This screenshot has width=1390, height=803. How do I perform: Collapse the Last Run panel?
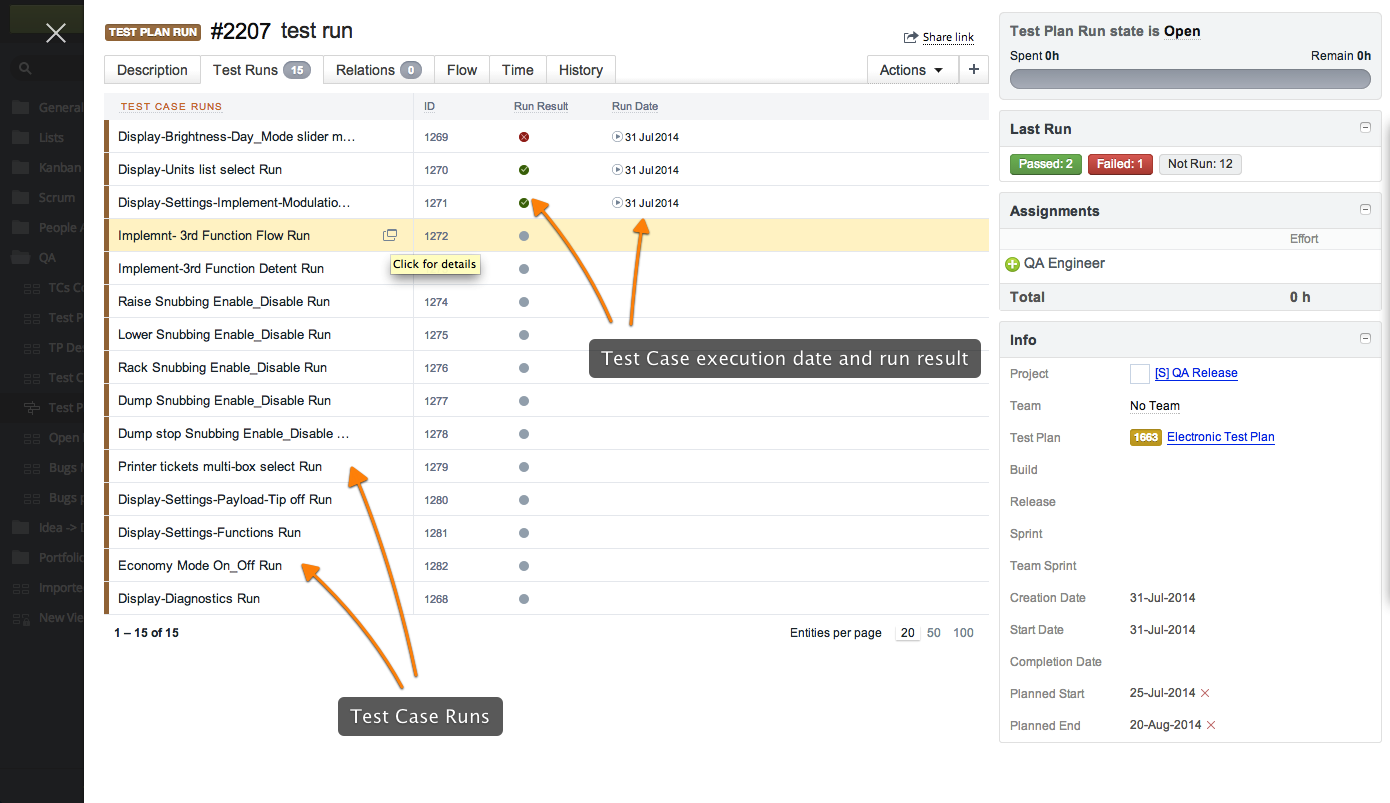coord(1365,128)
